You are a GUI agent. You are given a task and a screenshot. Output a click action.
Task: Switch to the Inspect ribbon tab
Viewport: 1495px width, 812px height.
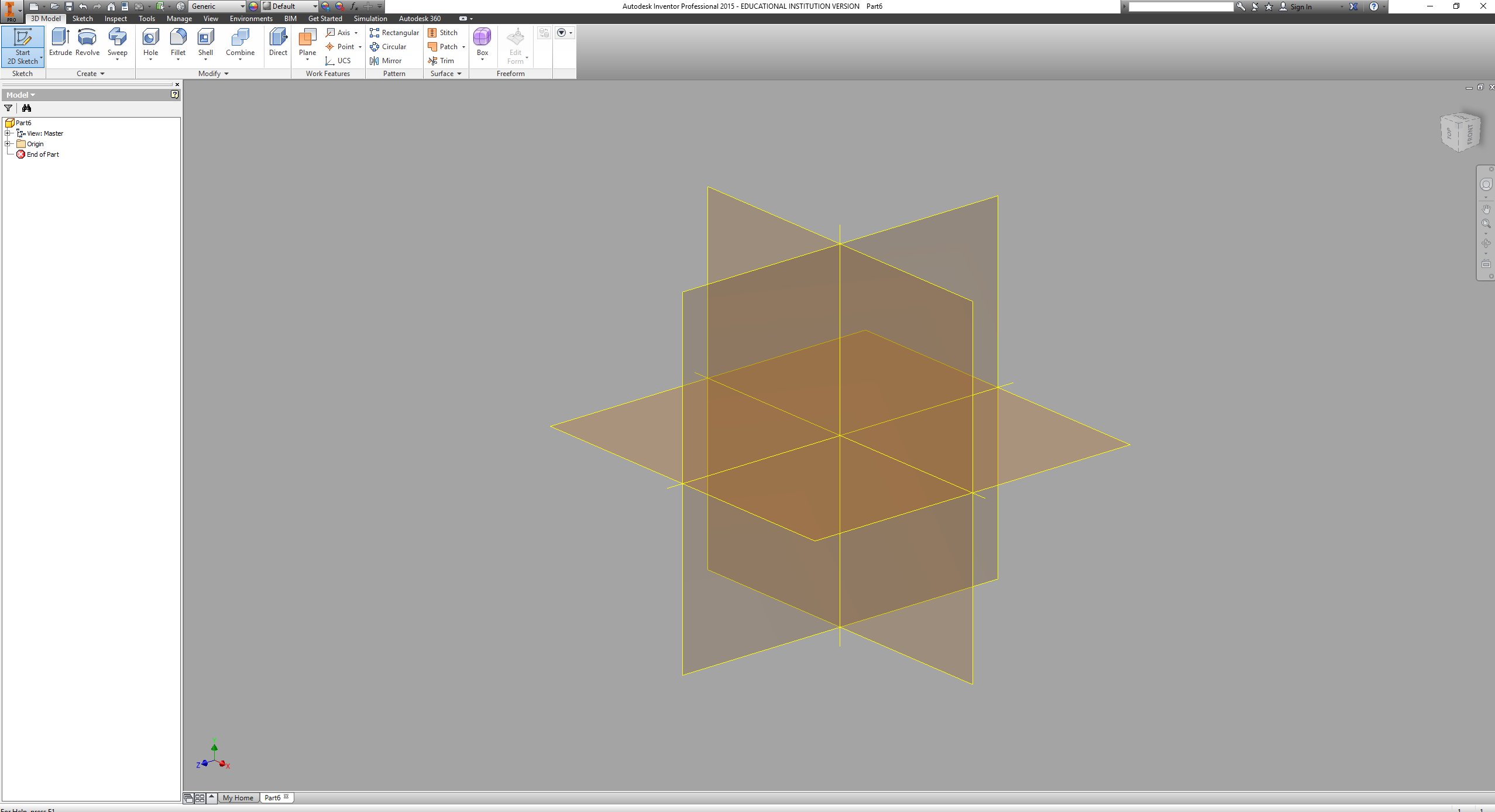click(115, 19)
